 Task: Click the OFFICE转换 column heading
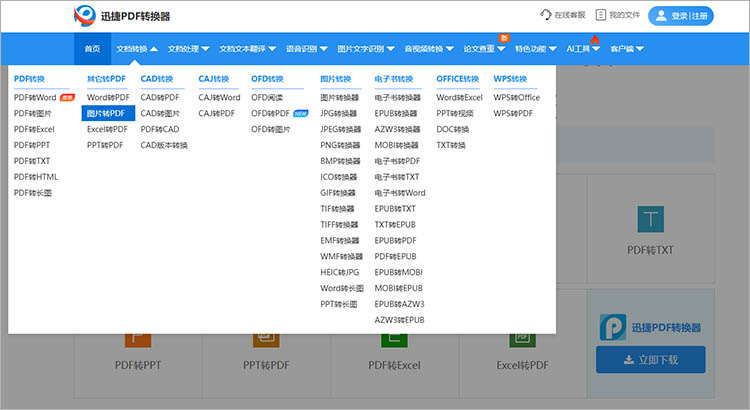coord(457,79)
